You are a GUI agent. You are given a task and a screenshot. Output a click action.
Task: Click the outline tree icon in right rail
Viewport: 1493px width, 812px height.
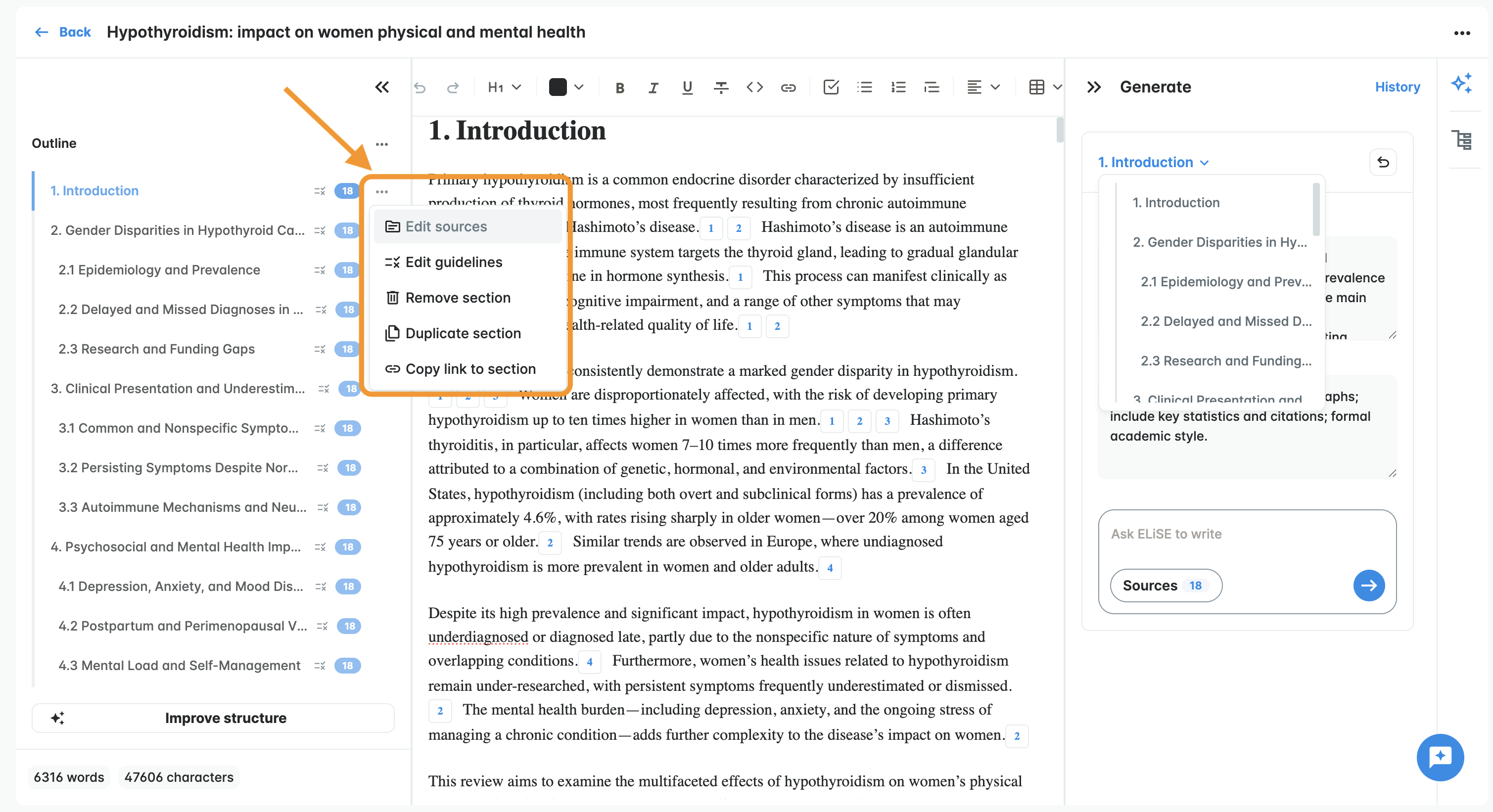tap(1461, 139)
